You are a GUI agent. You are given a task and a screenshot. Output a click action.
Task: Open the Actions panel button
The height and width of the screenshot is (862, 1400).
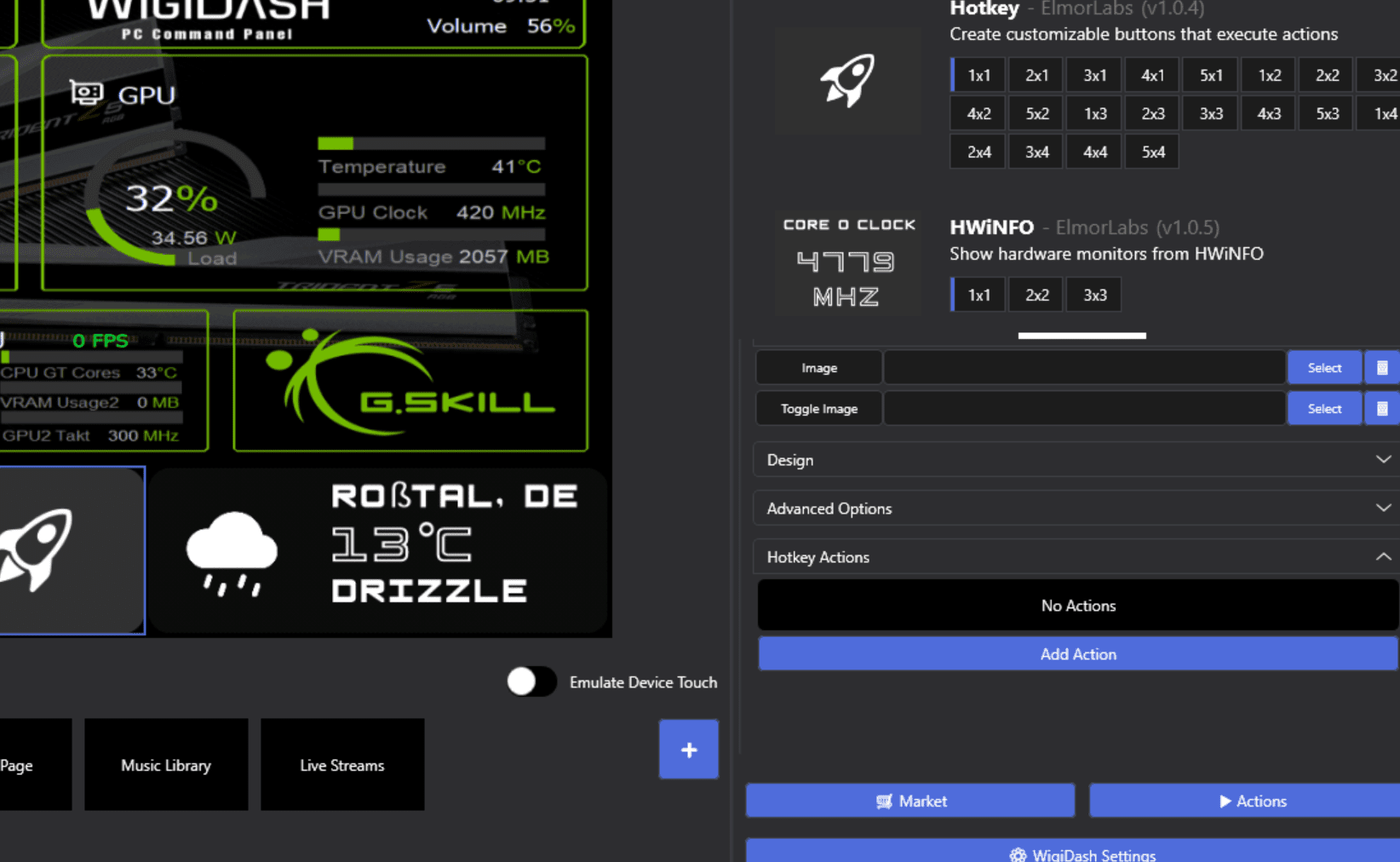(1244, 801)
